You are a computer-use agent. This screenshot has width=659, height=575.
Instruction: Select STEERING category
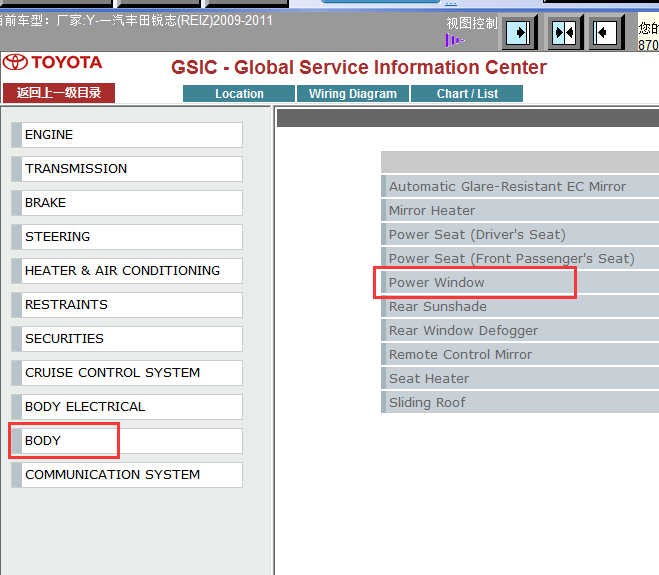point(127,237)
